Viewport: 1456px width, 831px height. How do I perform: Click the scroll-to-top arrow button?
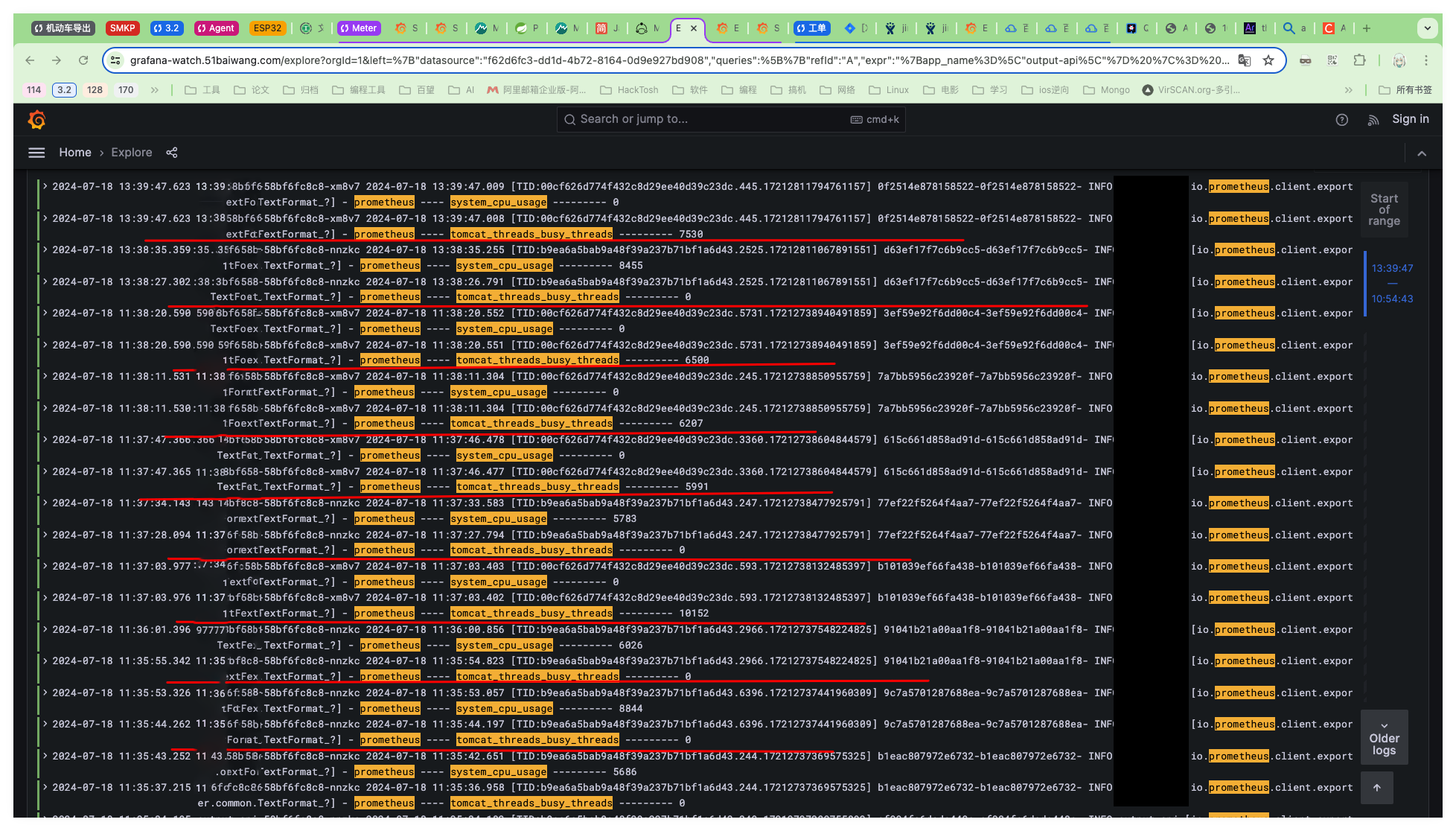(1376, 788)
